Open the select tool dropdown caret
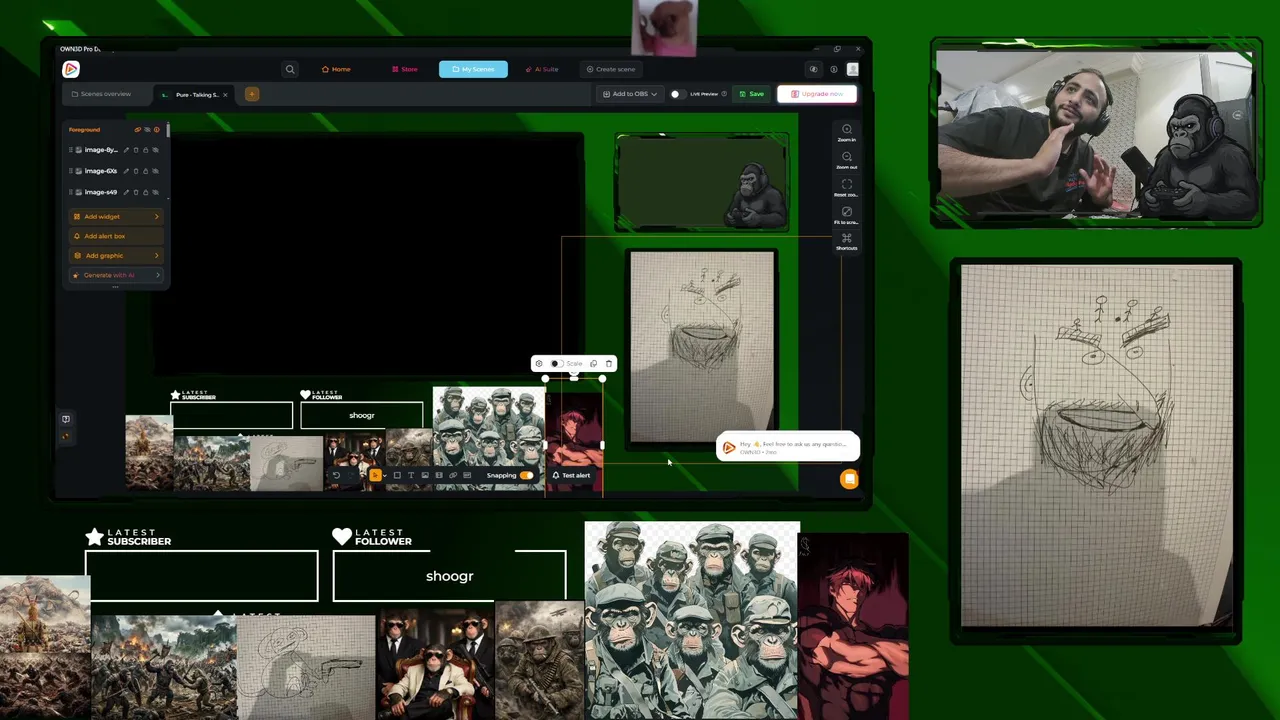 (x=384, y=475)
